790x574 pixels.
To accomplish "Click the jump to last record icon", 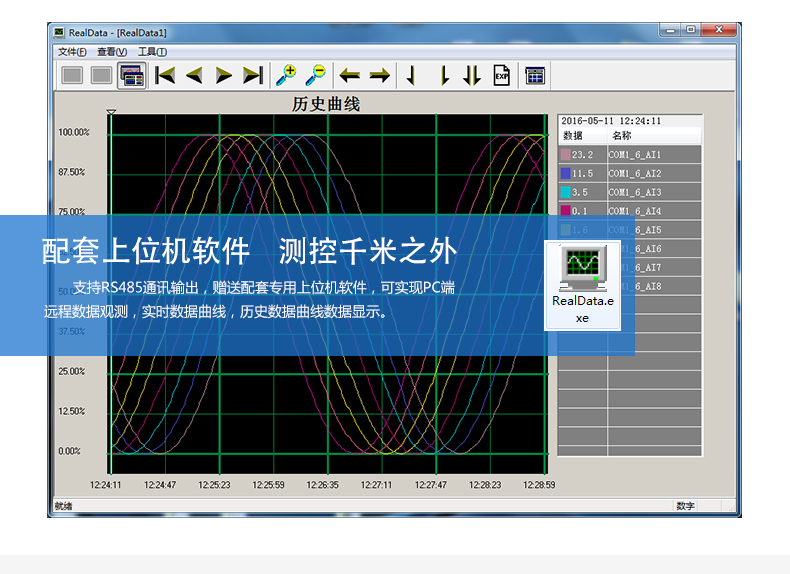I will click(x=253, y=75).
